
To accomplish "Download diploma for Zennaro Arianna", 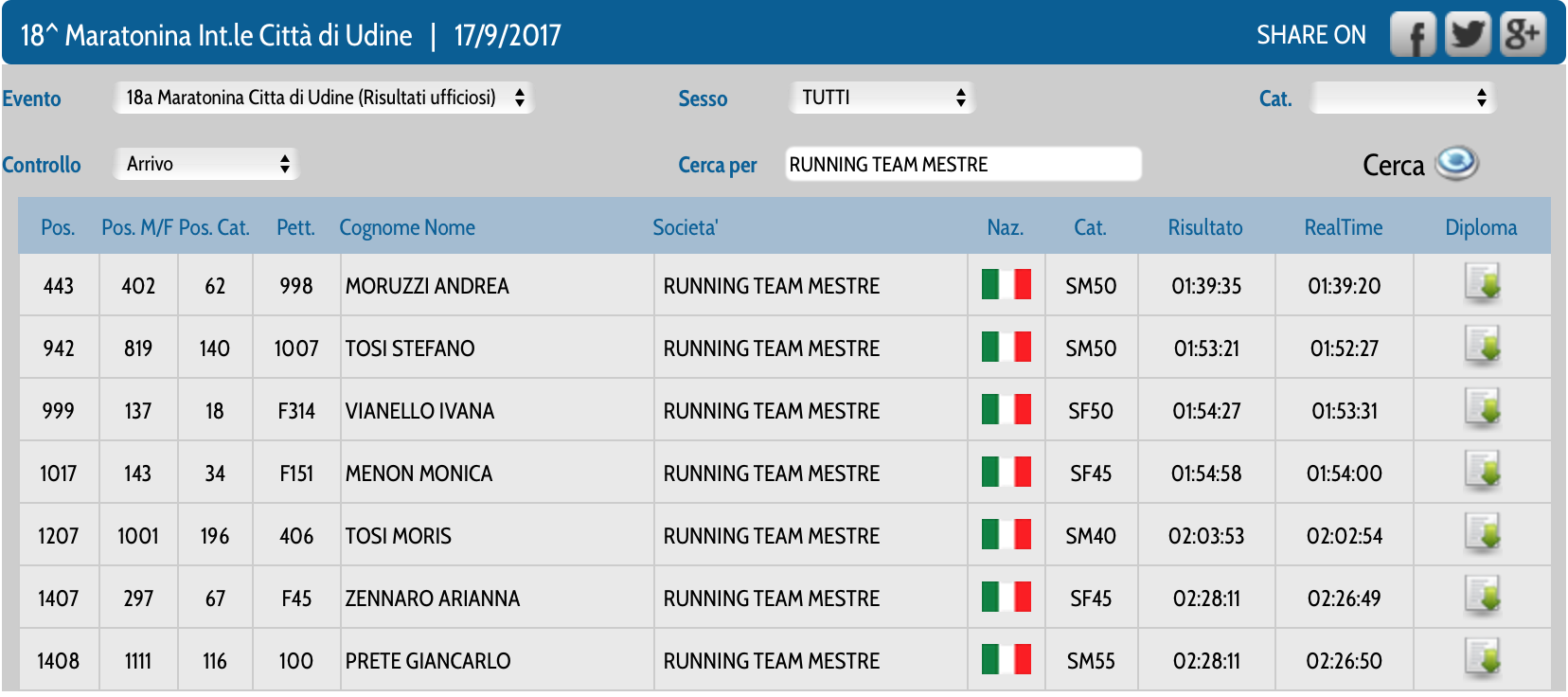I will [1482, 597].
